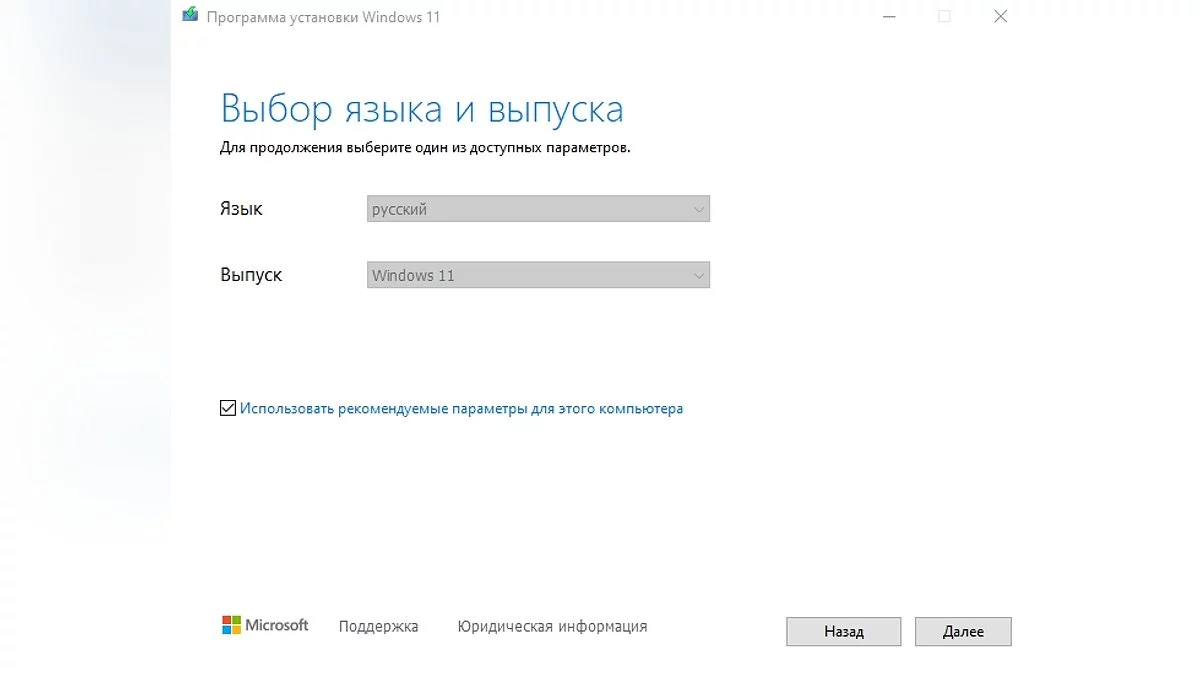Open the language combo box showing 'русский'
Screen dimensions: 1200x675
[538, 209]
